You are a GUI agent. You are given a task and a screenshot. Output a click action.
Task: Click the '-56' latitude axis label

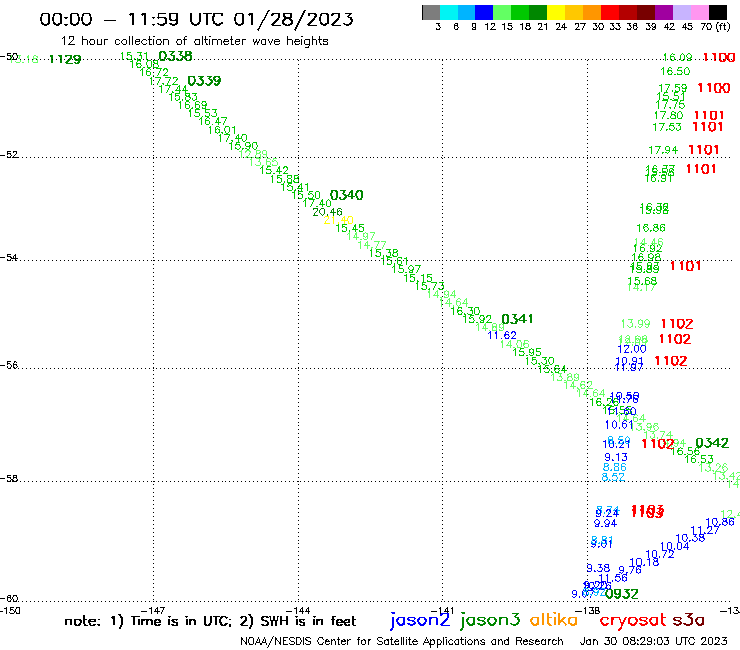[9, 365]
